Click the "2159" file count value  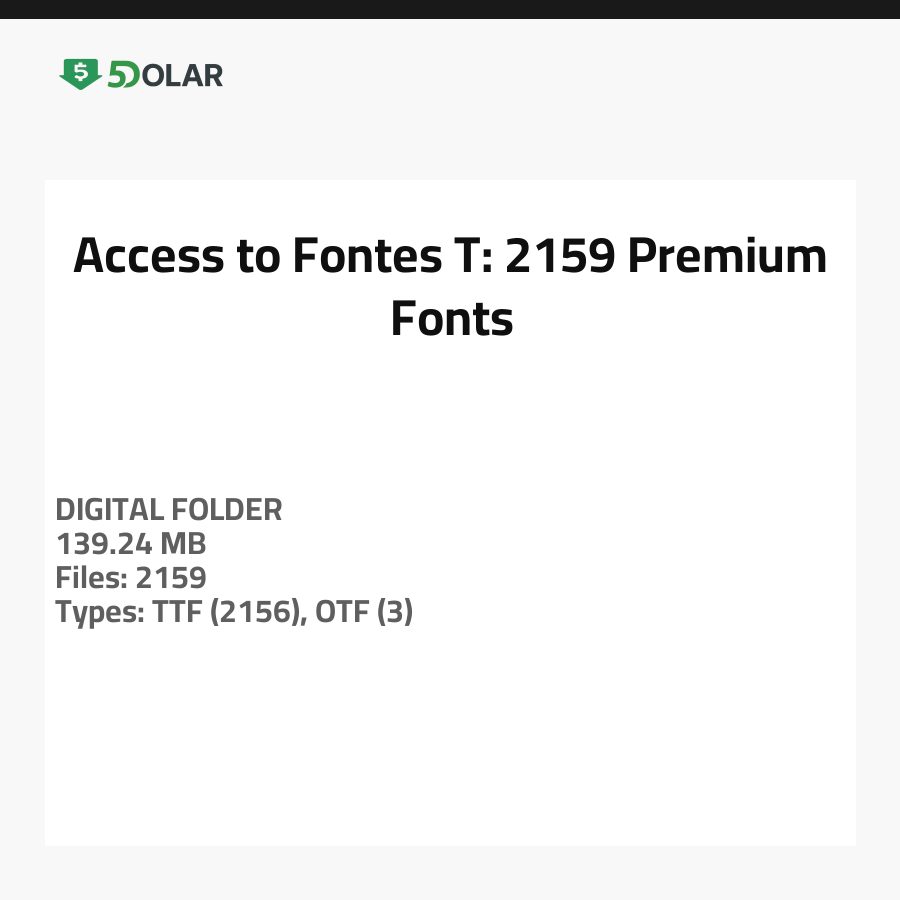171,578
